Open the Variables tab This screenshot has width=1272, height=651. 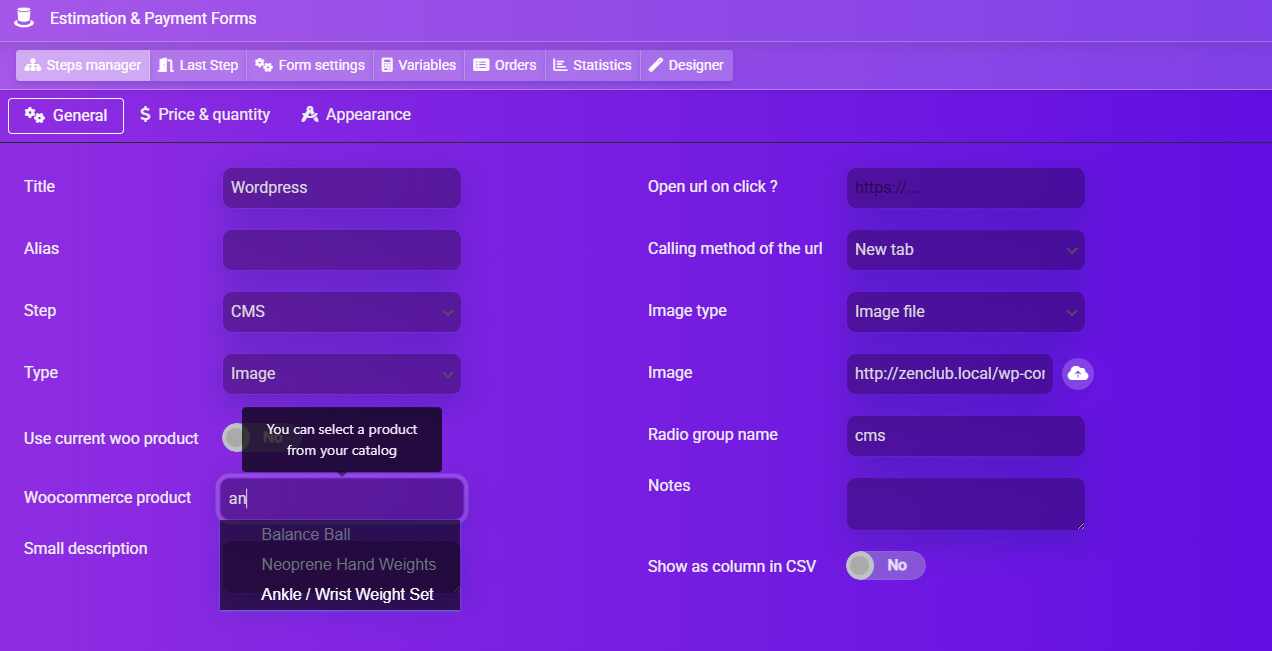[x=419, y=65]
